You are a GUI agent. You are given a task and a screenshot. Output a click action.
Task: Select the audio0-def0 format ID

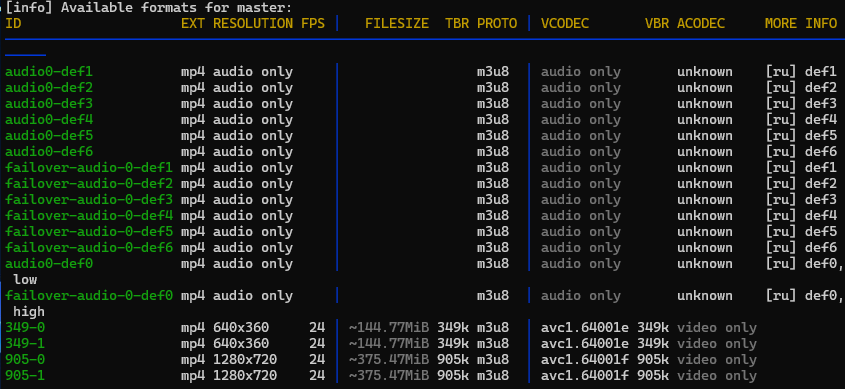[x=49, y=264]
